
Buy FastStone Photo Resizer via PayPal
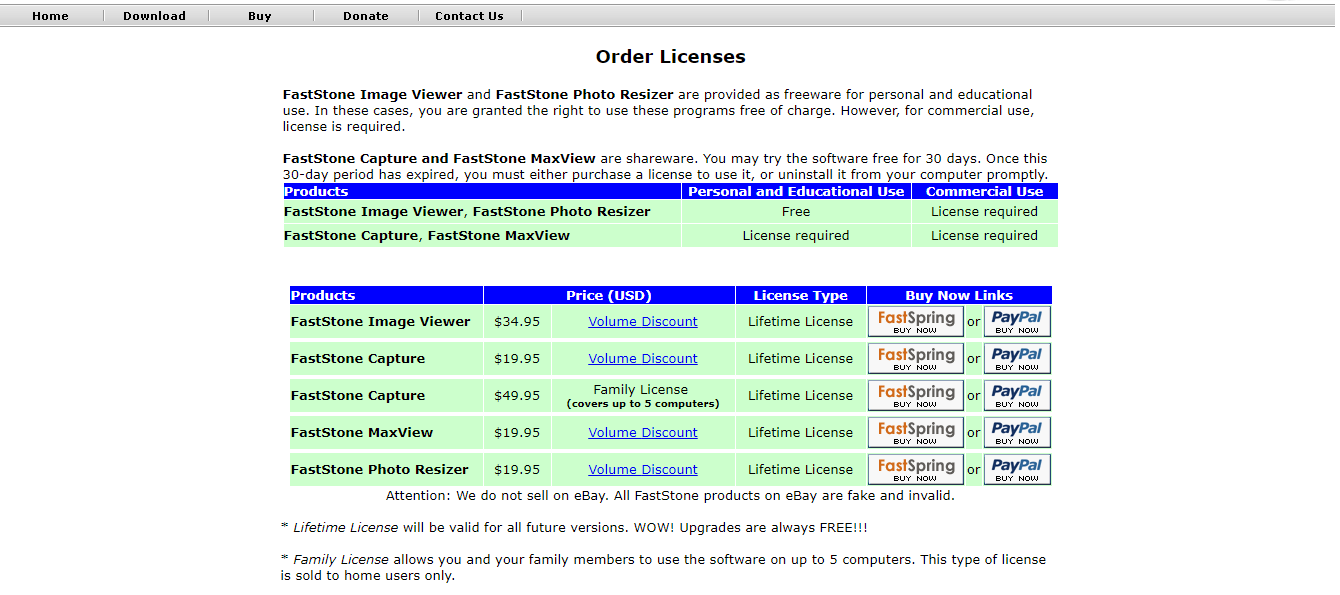point(1017,470)
